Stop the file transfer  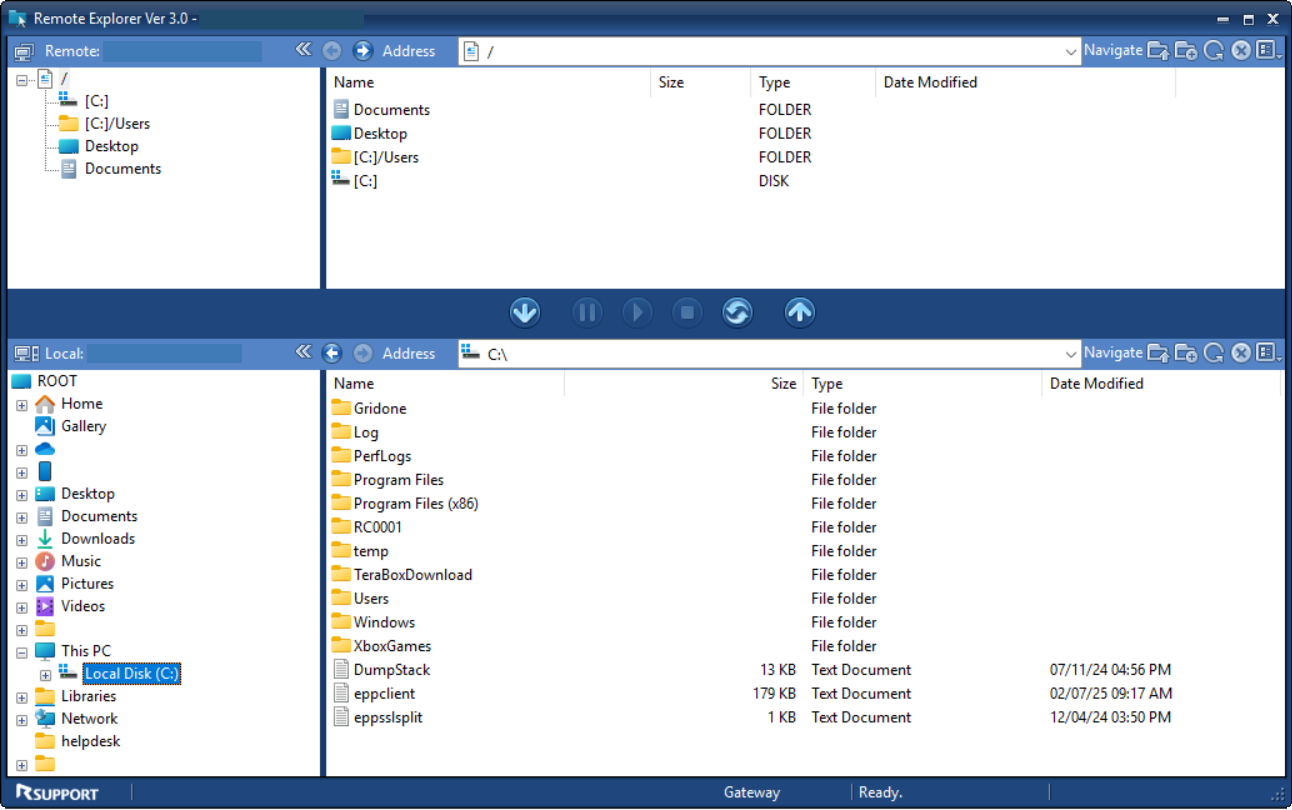click(687, 313)
